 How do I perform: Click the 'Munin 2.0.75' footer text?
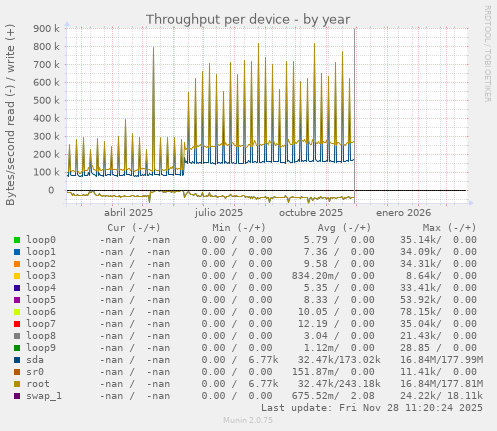[x=248, y=420]
